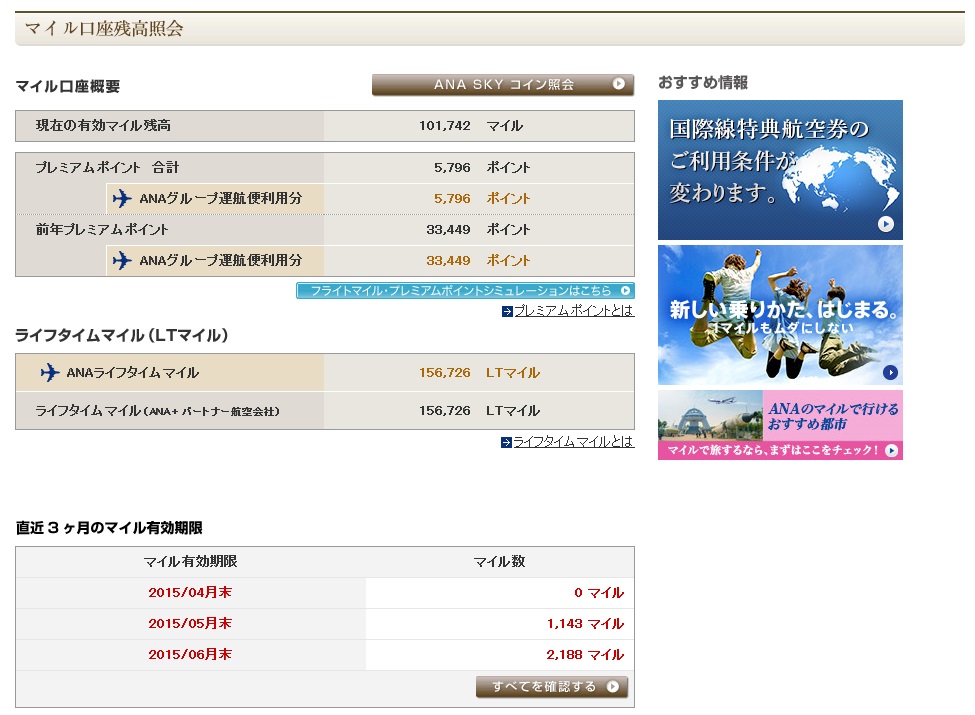
Task: Click the ANA SKY コイン照会 button
Action: pyautogui.click(x=502, y=85)
